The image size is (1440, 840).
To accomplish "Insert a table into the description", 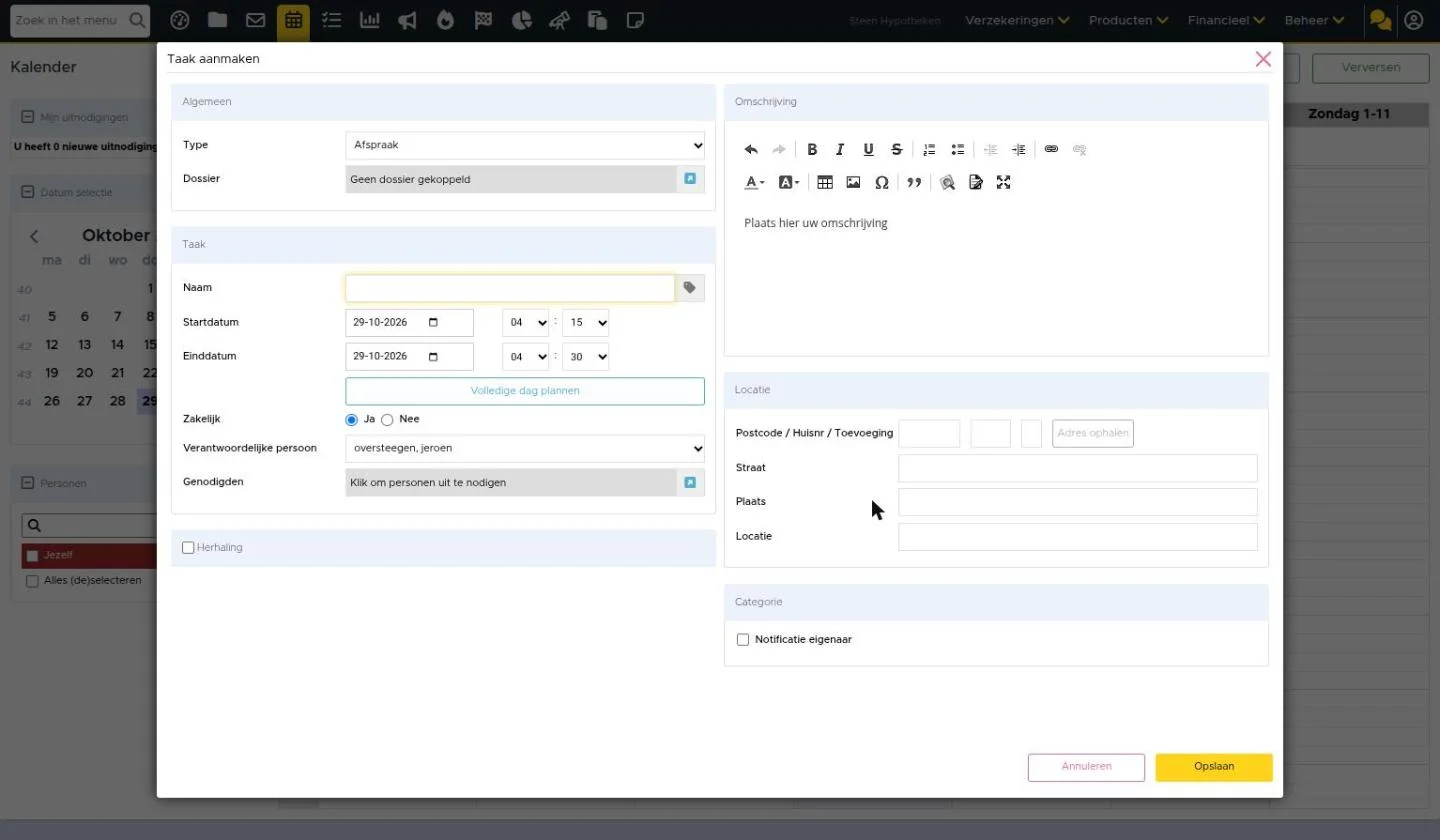I will pyautogui.click(x=825, y=183).
